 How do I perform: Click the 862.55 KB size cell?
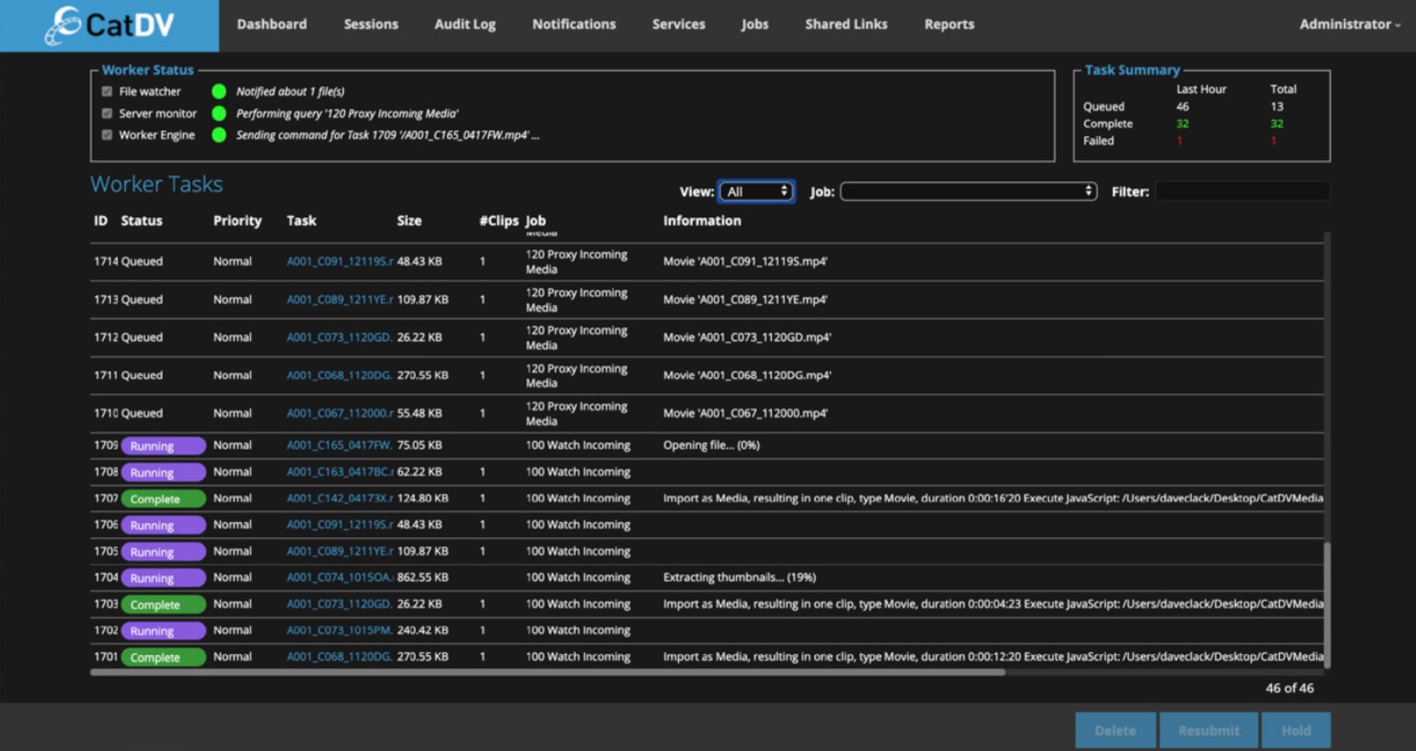point(424,578)
